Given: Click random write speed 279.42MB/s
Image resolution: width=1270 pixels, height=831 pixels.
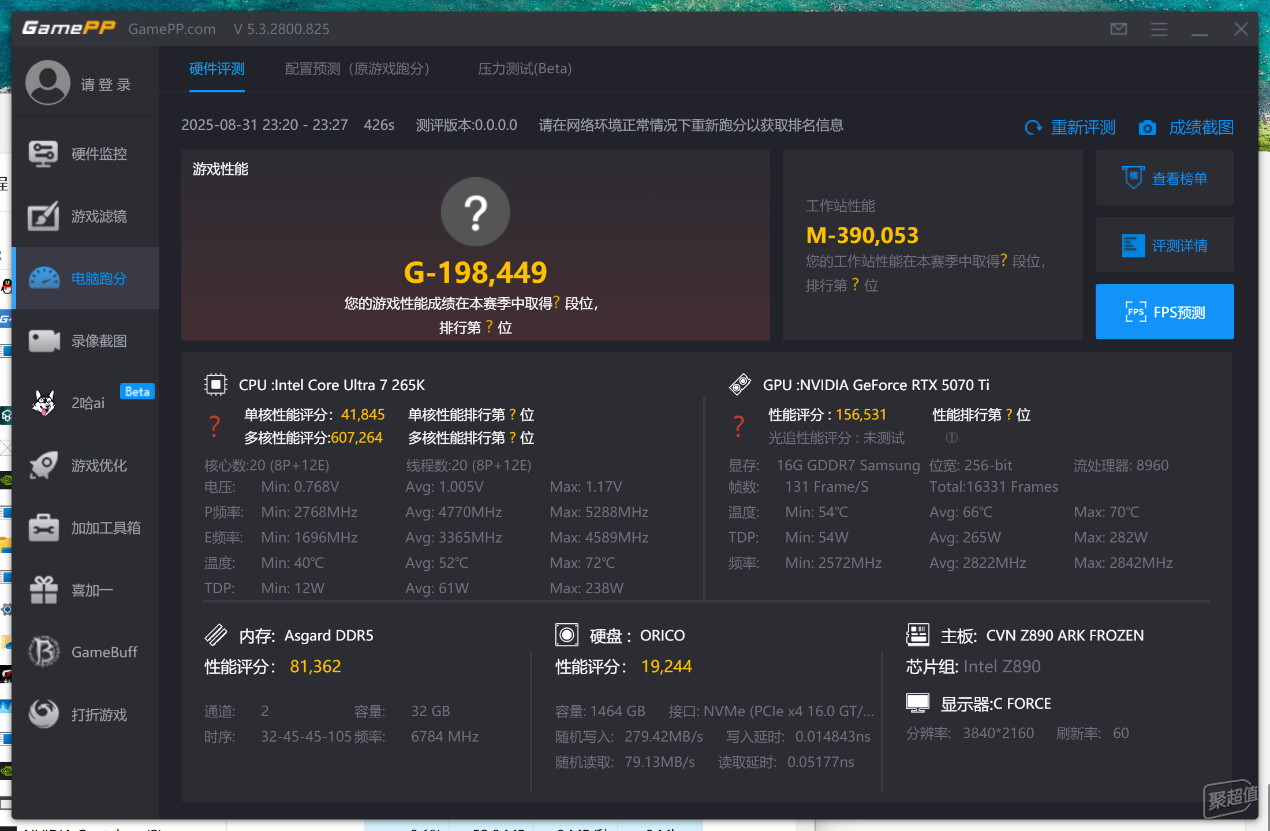Looking at the screenshot, I should coord(664,737).
